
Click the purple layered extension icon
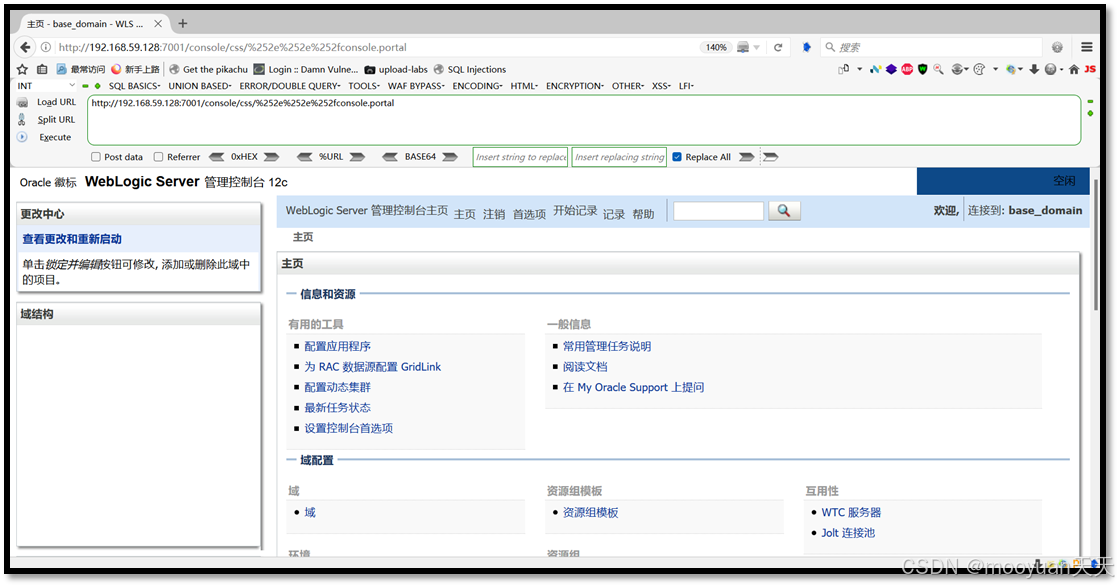coord(891,69)
